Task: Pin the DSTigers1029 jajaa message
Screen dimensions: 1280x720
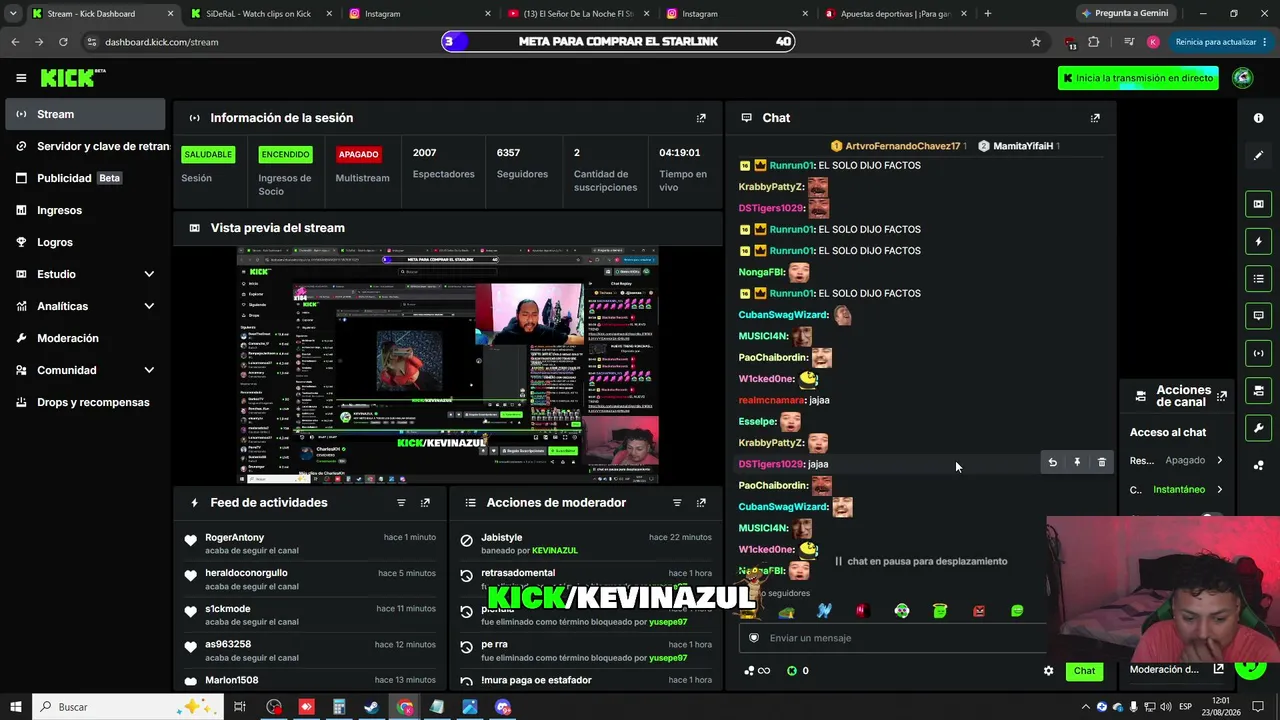Action: (1077, 463)
